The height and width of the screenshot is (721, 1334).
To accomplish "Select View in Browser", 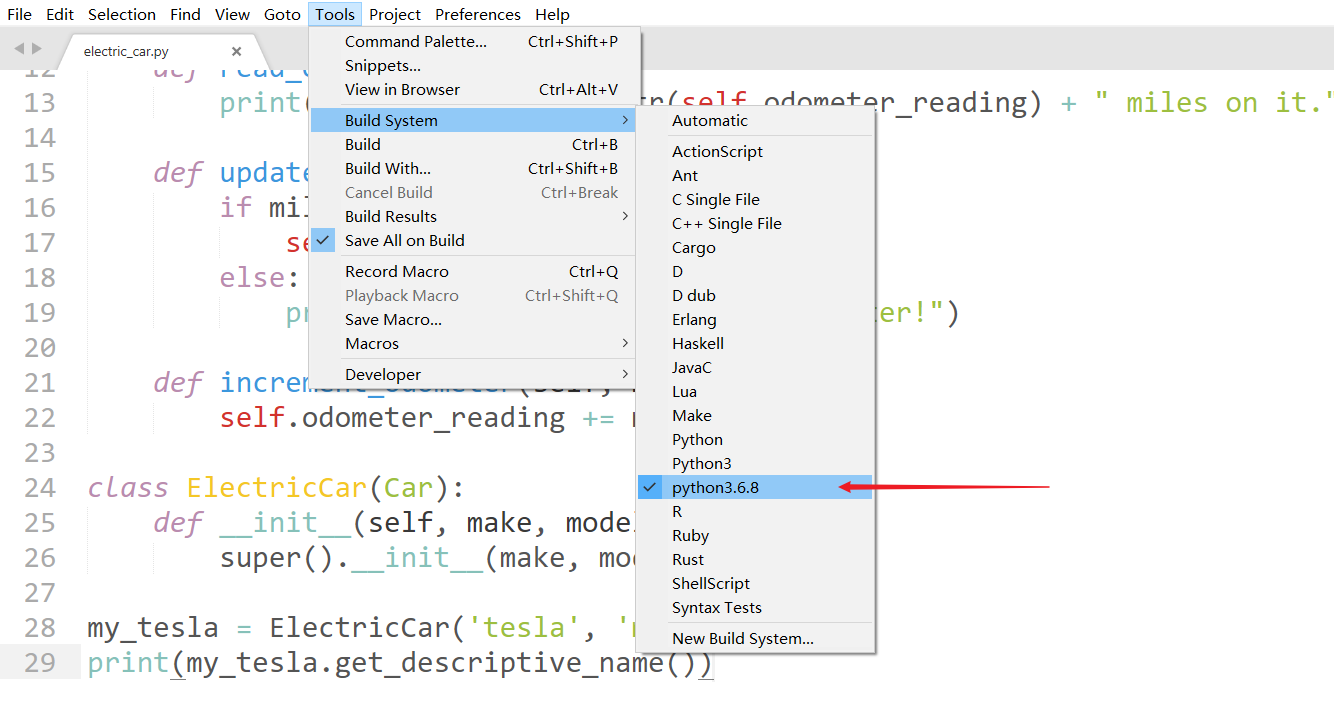I will (x=474, y=89).
